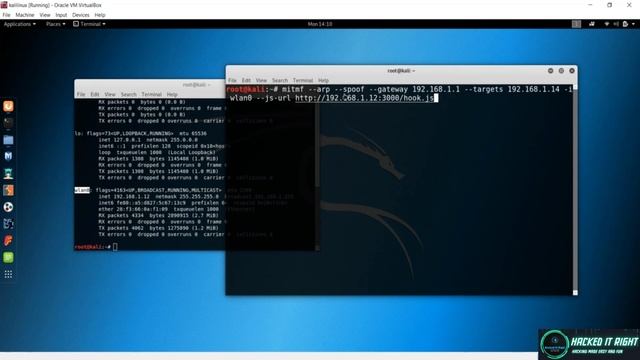Open VirtualBox Input menu
Screen dimensions: 640x360
click(x=61, y=15)
